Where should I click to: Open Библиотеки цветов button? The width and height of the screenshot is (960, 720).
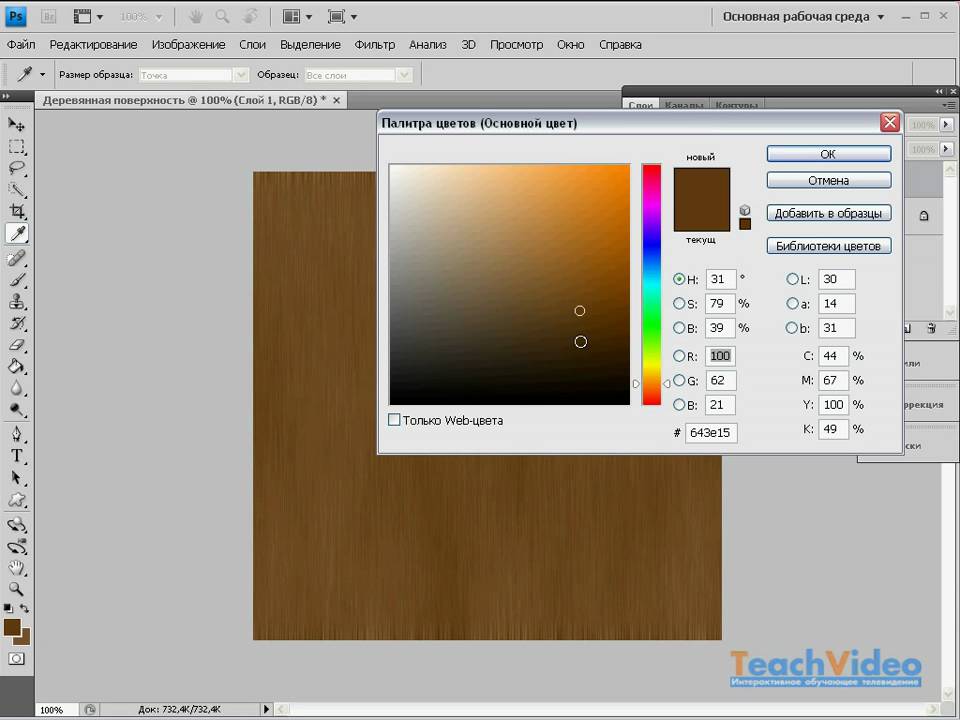(x=829, y=246)
